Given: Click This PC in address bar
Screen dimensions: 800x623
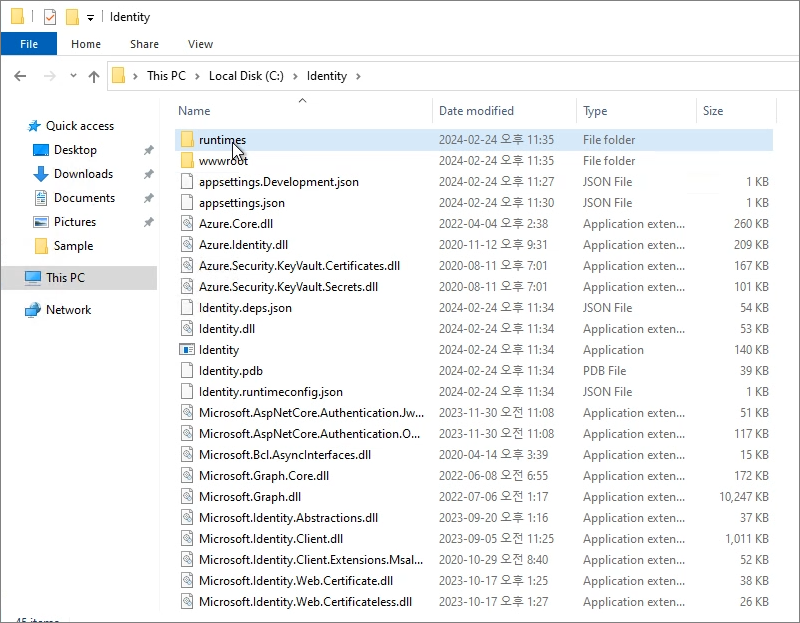Looking at the screenshot, I should coord(166,76).
